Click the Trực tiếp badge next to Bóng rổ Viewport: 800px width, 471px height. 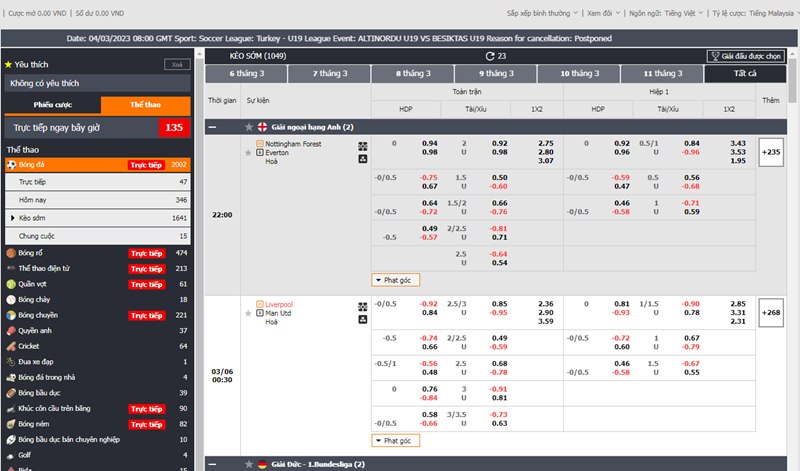(x=146, y=253)
